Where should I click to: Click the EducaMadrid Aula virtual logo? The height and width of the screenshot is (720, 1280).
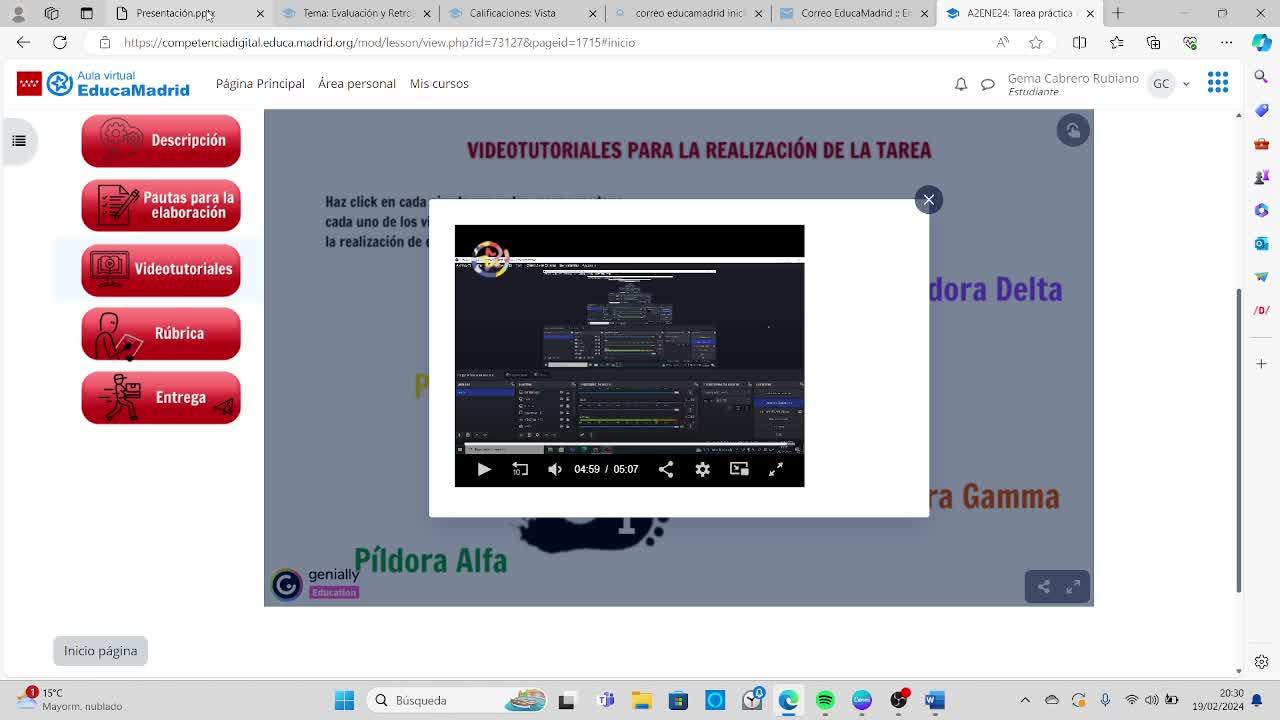(103, 84)
